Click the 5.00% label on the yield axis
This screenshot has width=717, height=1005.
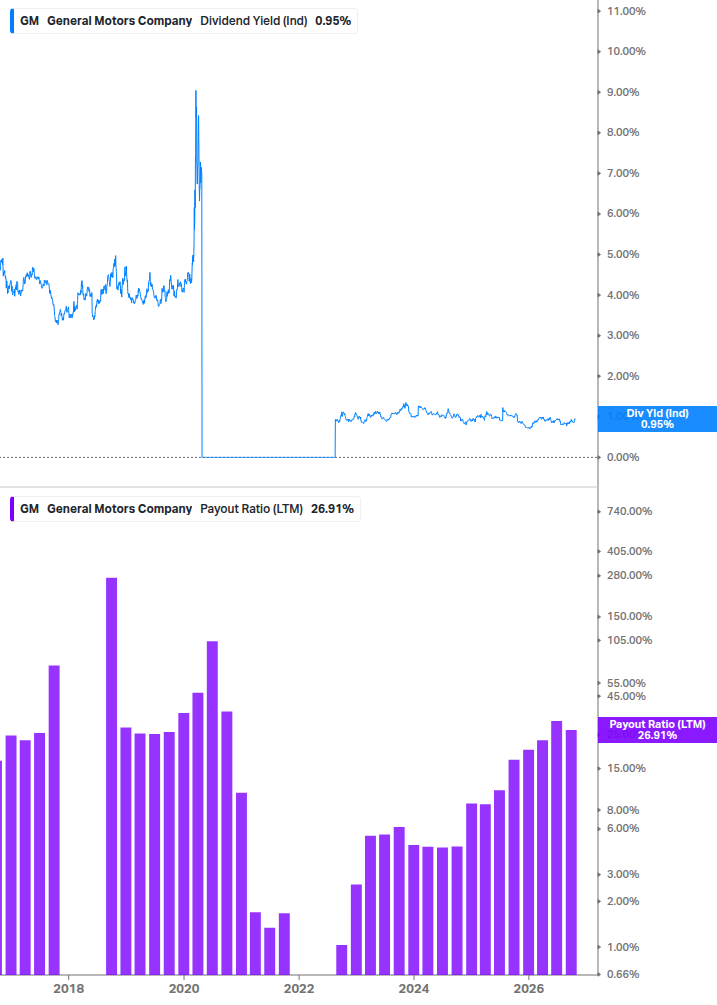coord(623,254)
